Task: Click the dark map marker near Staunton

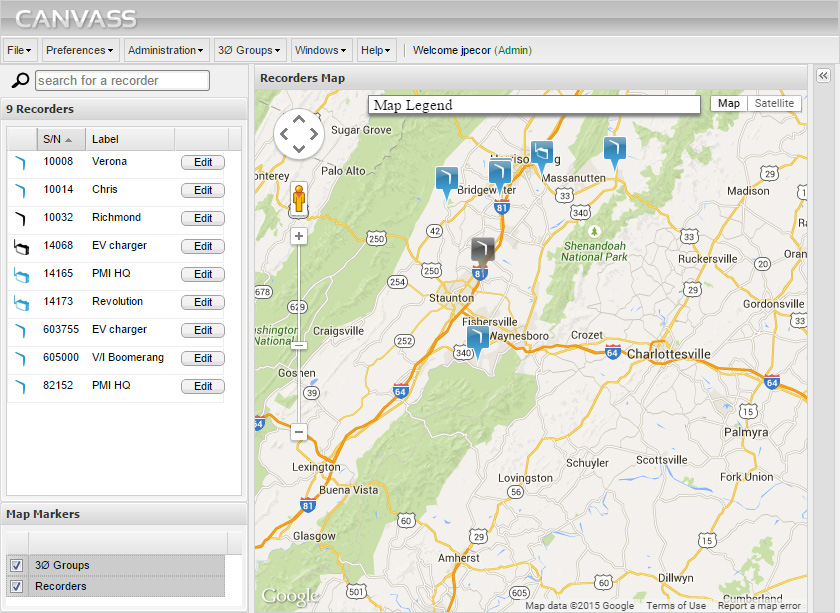Action: tap(481, 248)
